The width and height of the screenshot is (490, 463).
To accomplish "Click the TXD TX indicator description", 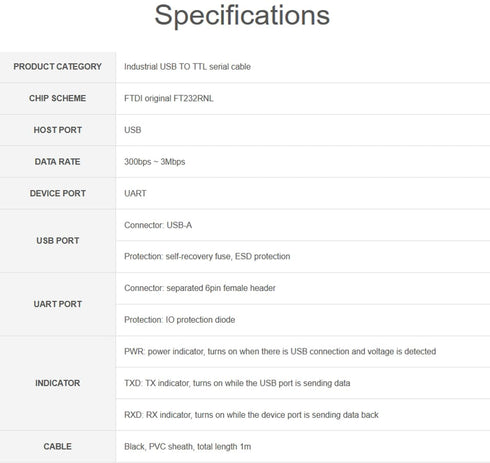I will (x=237, y=383).
